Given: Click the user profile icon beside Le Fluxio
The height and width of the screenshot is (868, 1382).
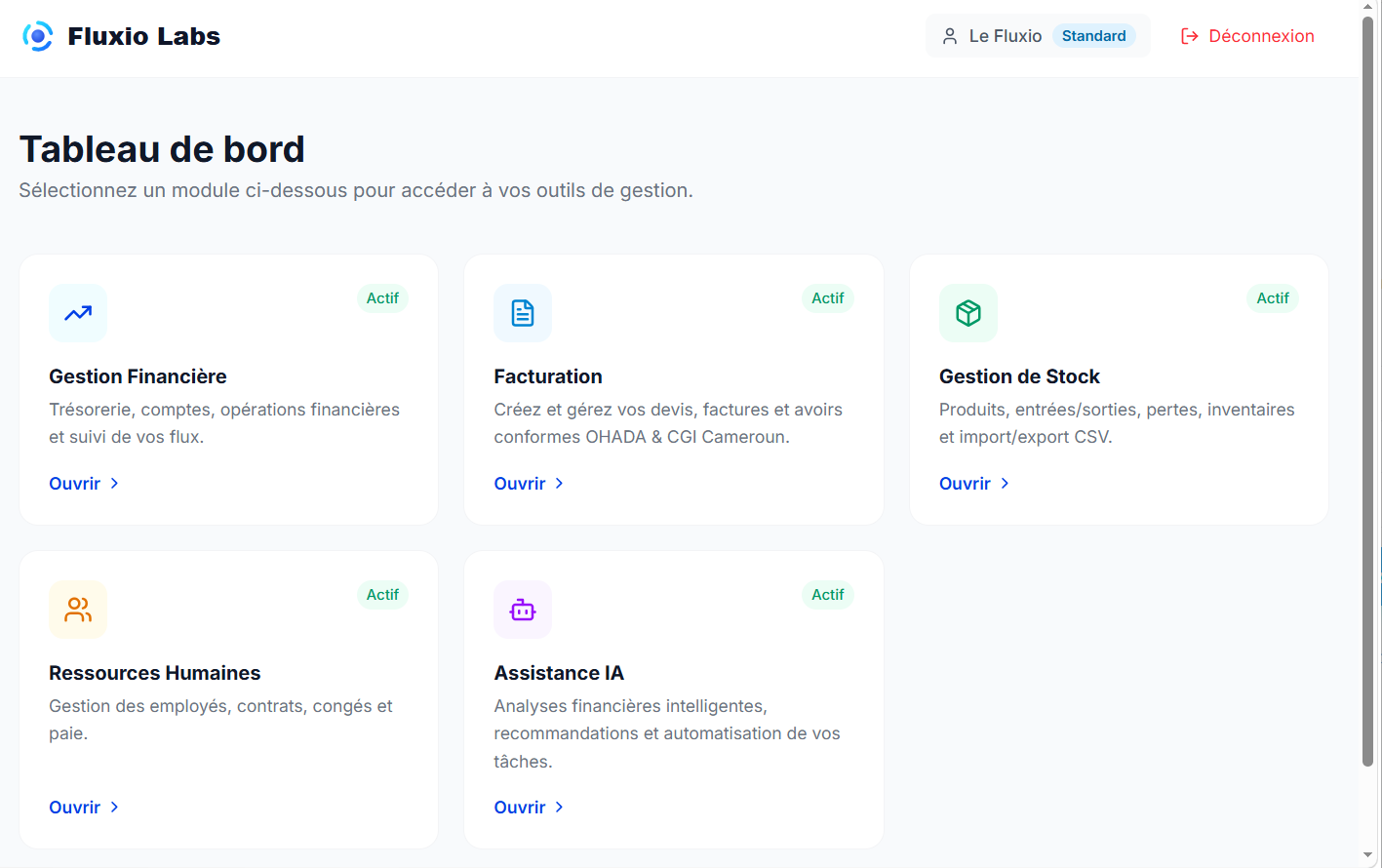Looking at the screenshot, I should [950, 36].
